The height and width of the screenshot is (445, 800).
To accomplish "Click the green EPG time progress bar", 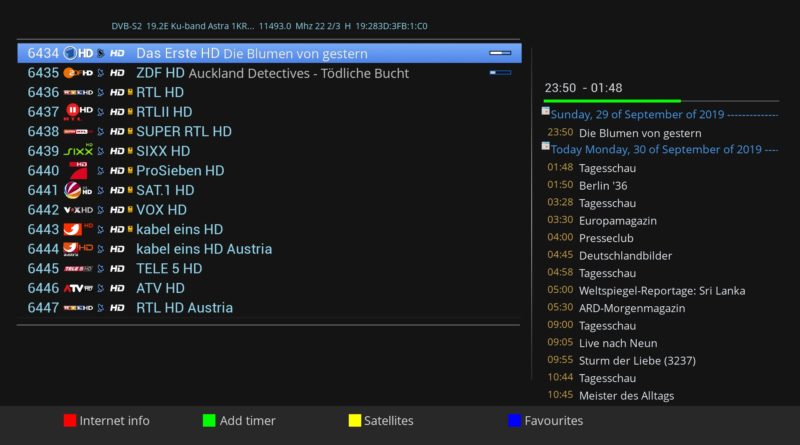I will coord(612,101).
